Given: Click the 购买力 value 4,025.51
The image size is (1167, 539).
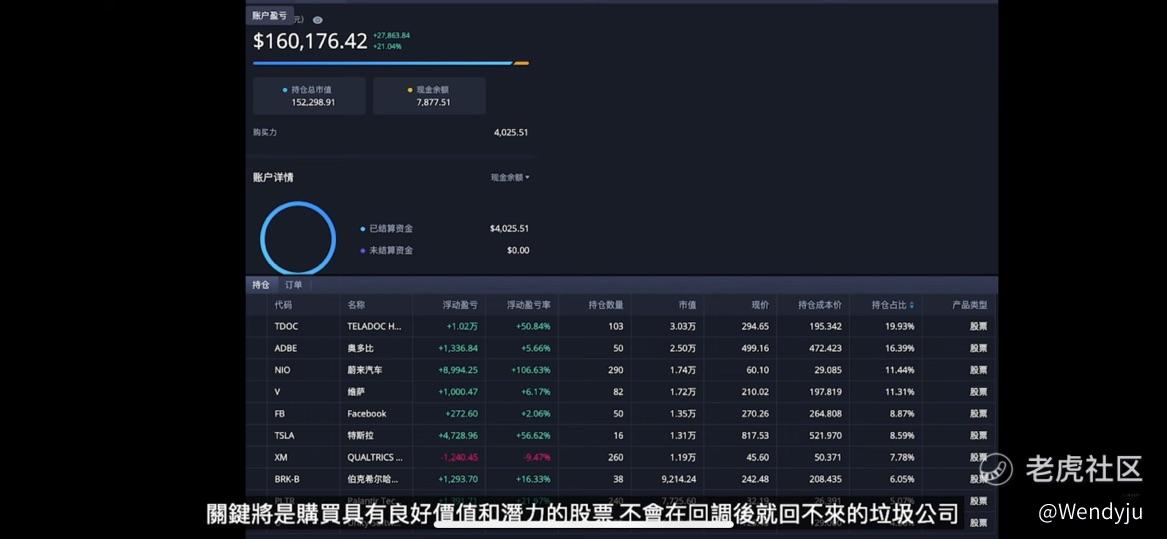Looking at the screenshot, I should pyautogui.click(x=511, y=133).
